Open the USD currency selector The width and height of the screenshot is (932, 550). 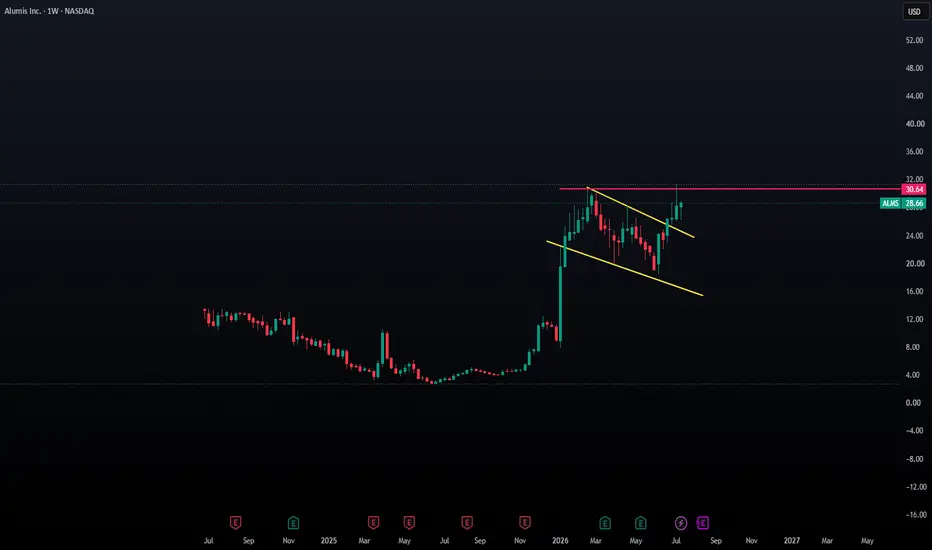point(914,11)
